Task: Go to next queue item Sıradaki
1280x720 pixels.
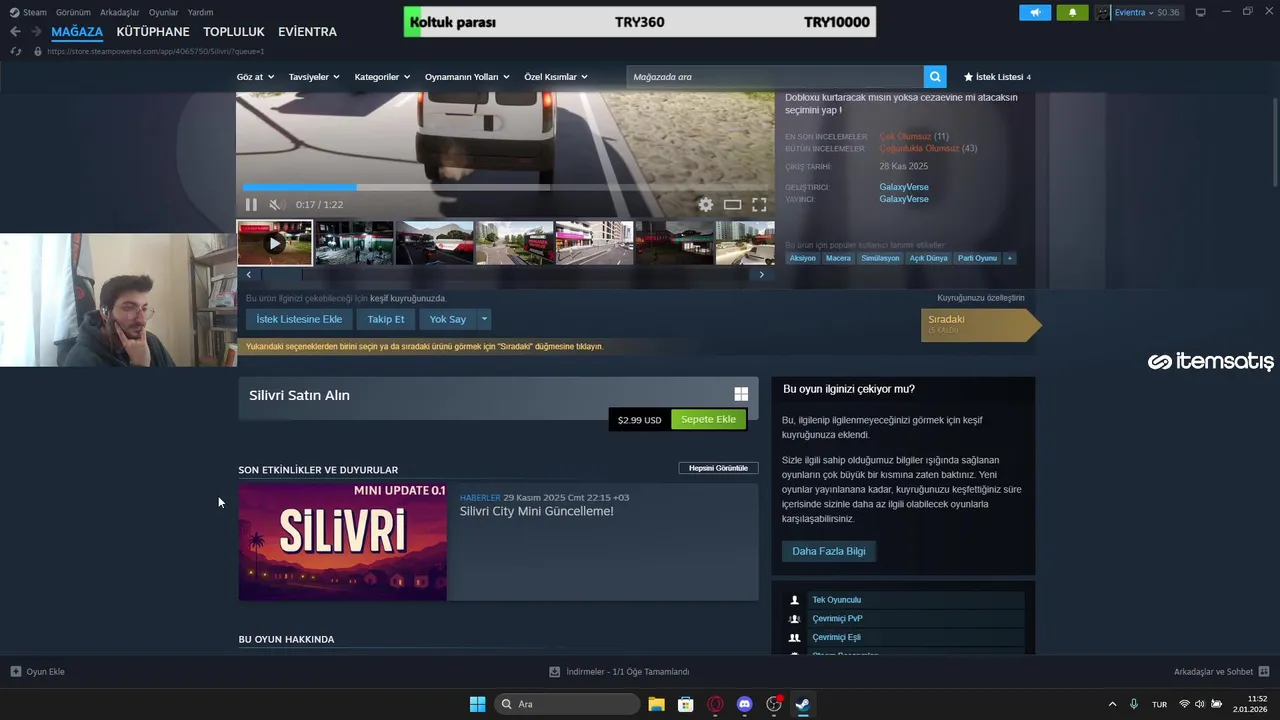Action: (980, 325)
